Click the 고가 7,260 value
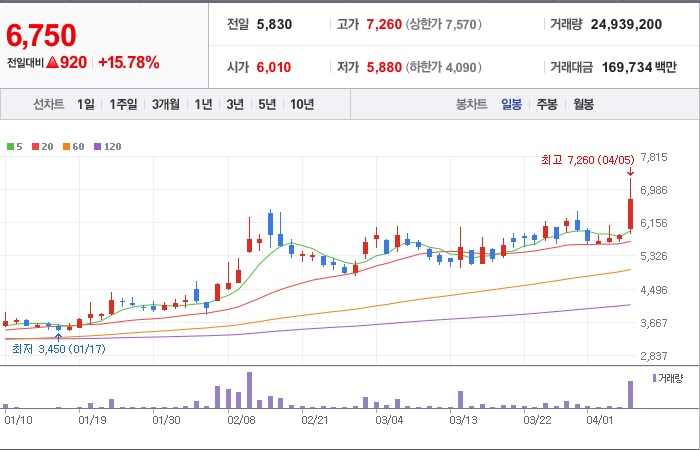This screenshot has height=450, width=700. coord(384,24)
